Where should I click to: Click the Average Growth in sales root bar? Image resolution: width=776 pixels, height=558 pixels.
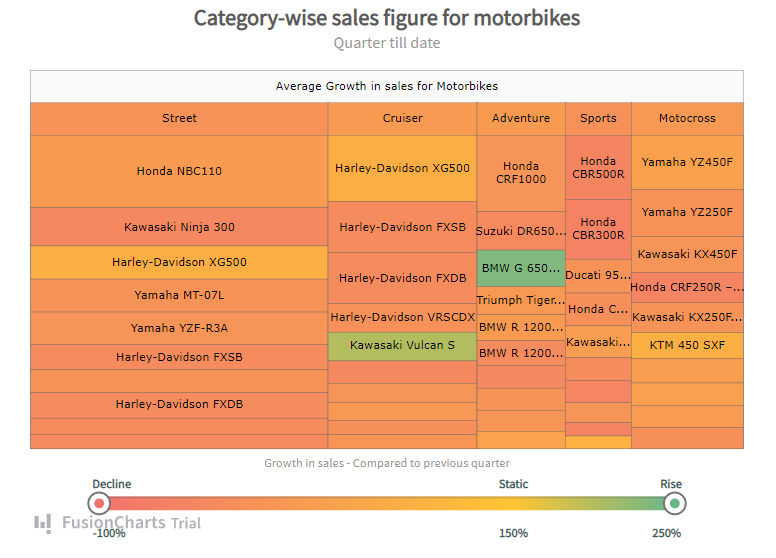[387, 86]
